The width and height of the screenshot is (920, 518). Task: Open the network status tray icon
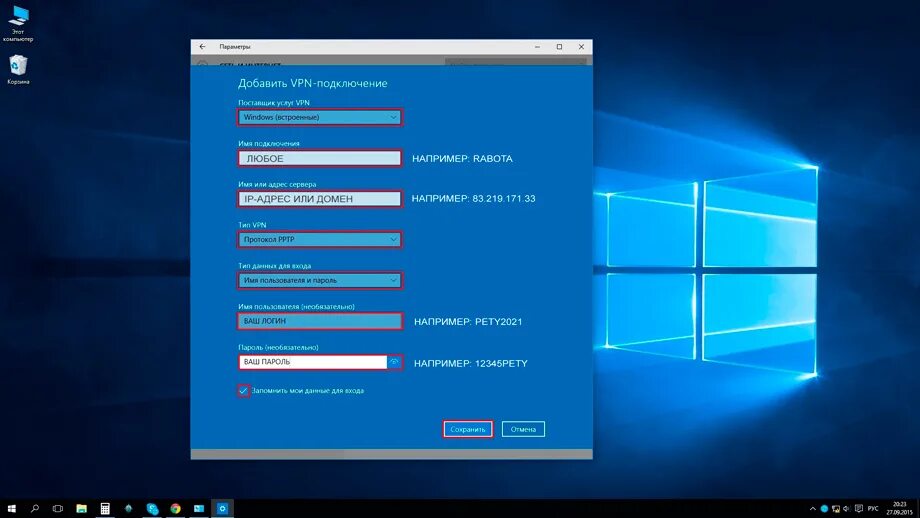coord(836,509)
